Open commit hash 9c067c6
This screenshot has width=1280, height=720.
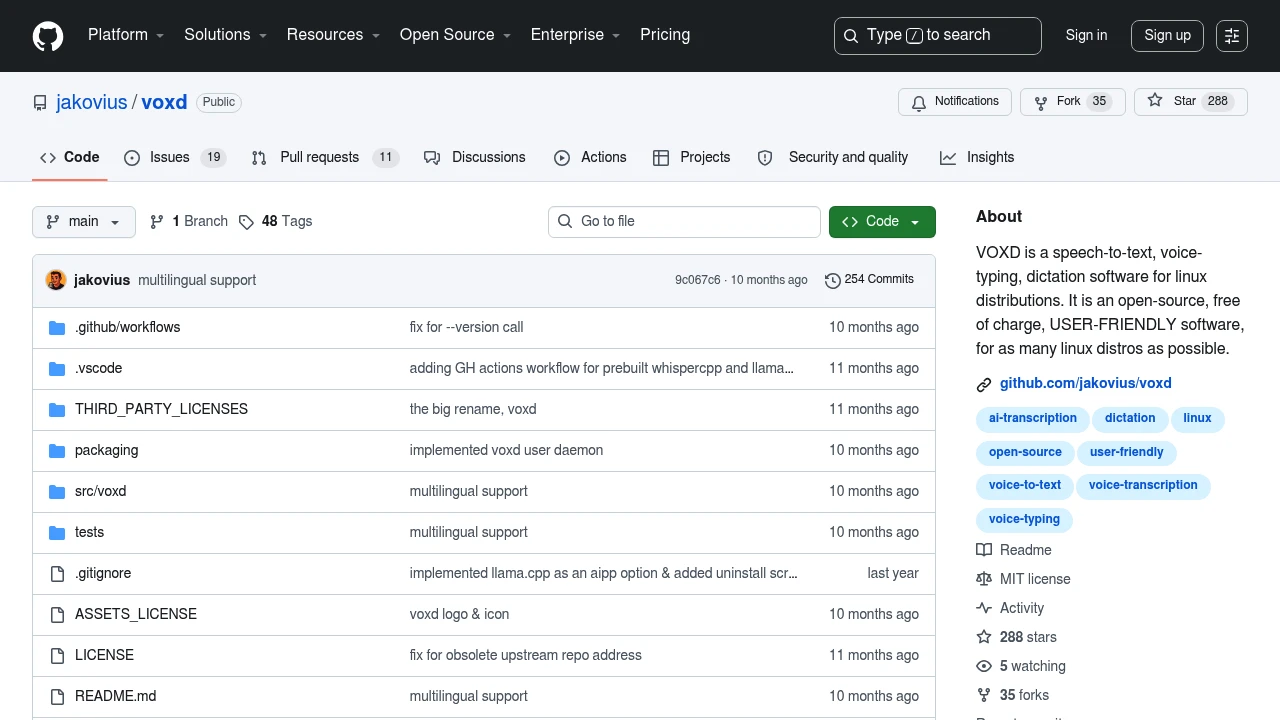point(697,280)
